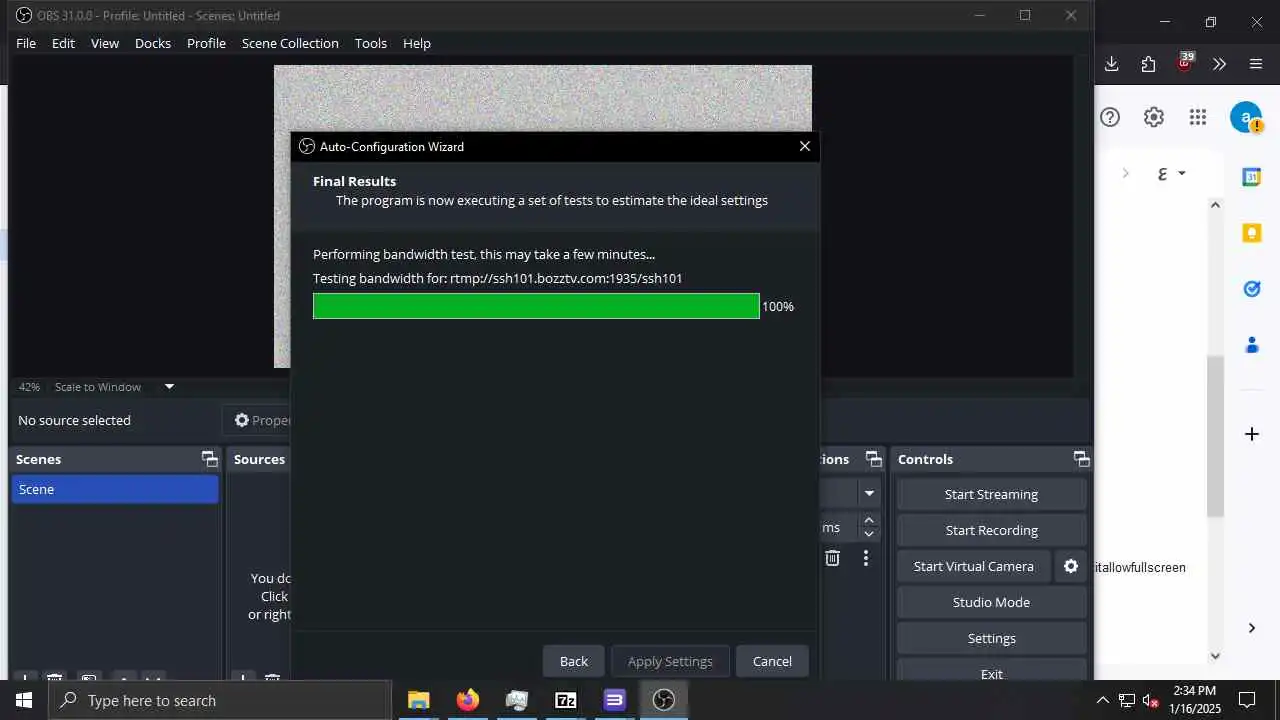The image size is (1280, 720).
Task: Get add-ons with plus icon
Action: point(1251,434)
